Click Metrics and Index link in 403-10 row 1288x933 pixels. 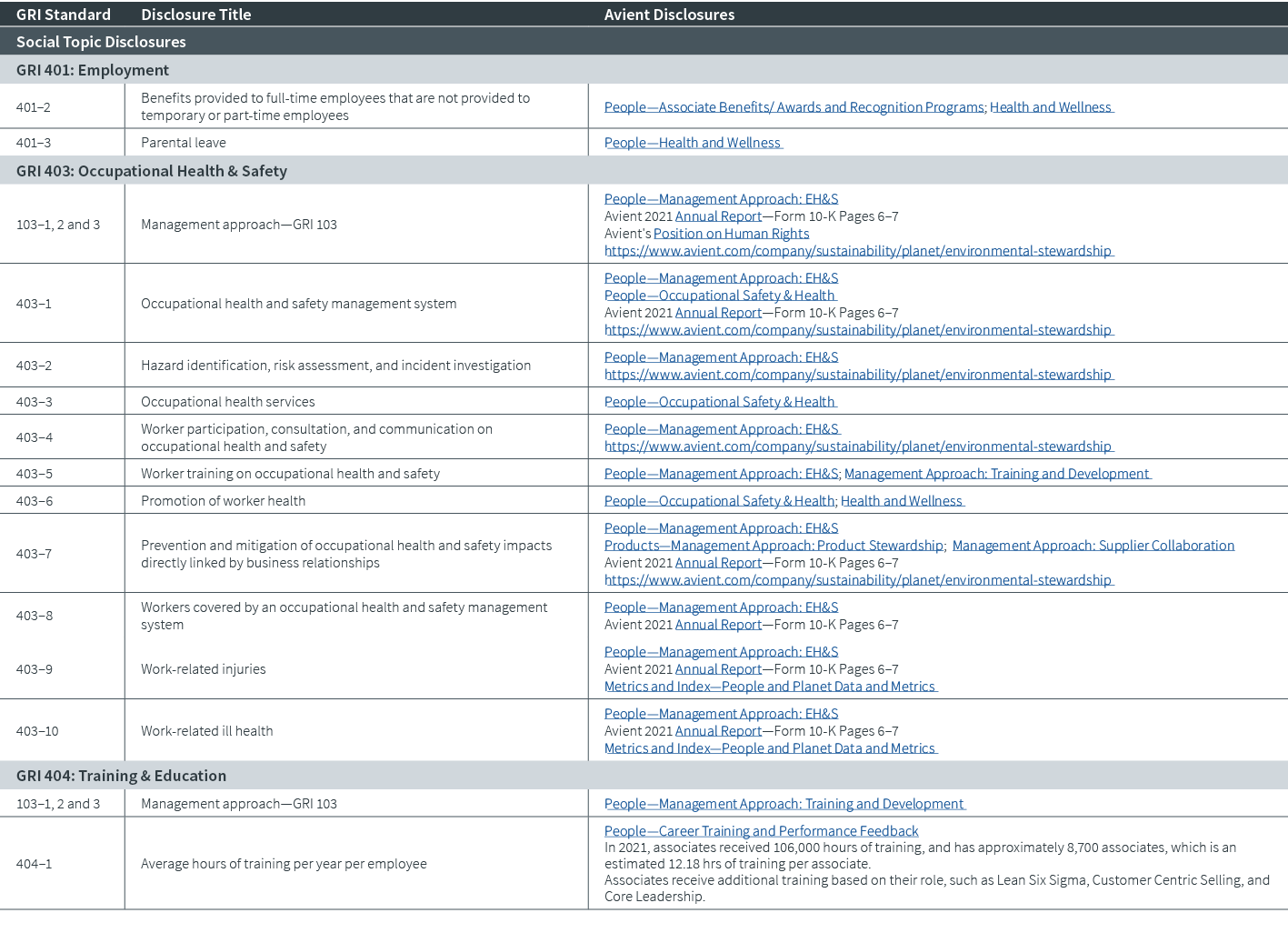[770, 748]
